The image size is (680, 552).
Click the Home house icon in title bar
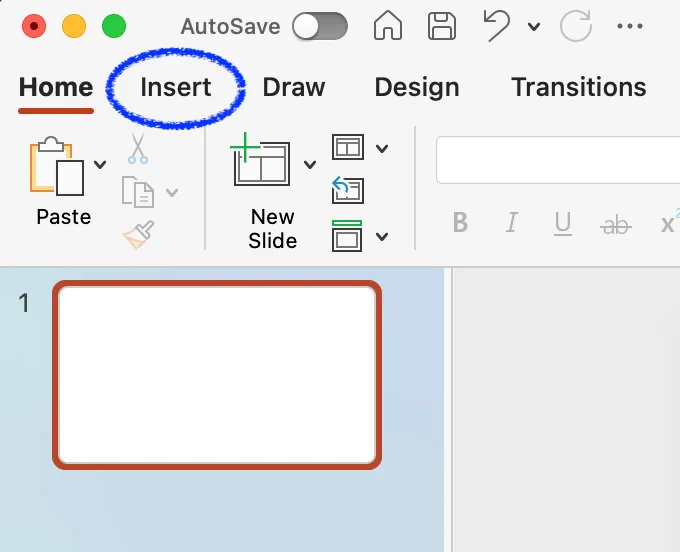388,26
